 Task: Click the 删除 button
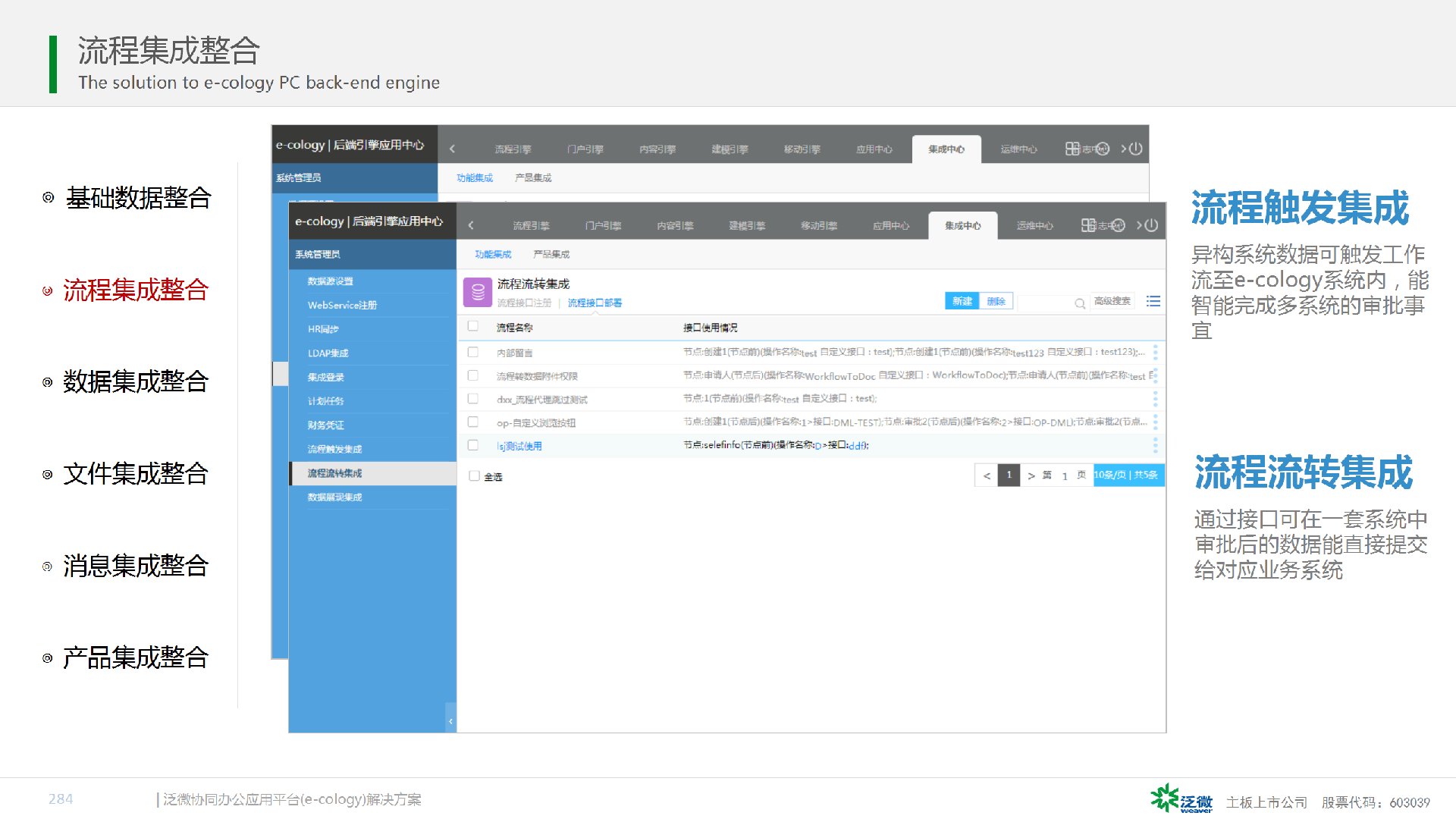pyautogui.click(x=996, y=301)
